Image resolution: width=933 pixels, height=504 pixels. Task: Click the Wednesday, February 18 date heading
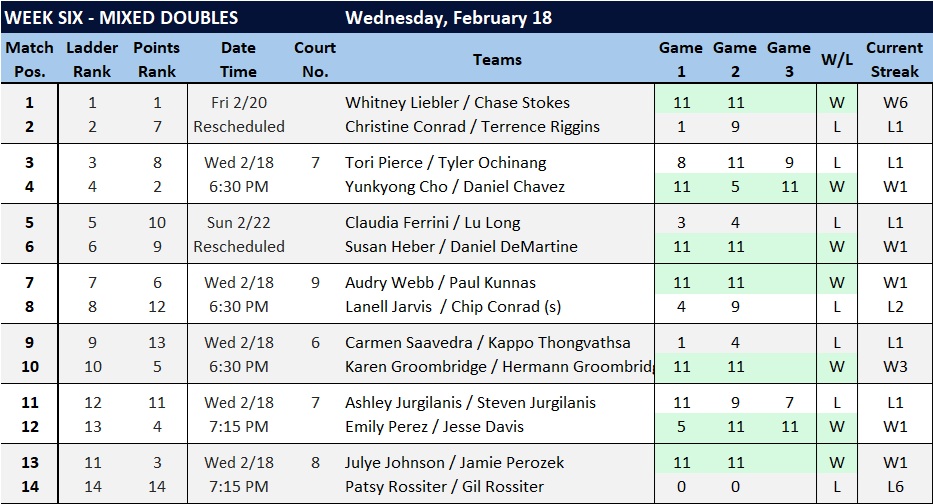point(448,18)
